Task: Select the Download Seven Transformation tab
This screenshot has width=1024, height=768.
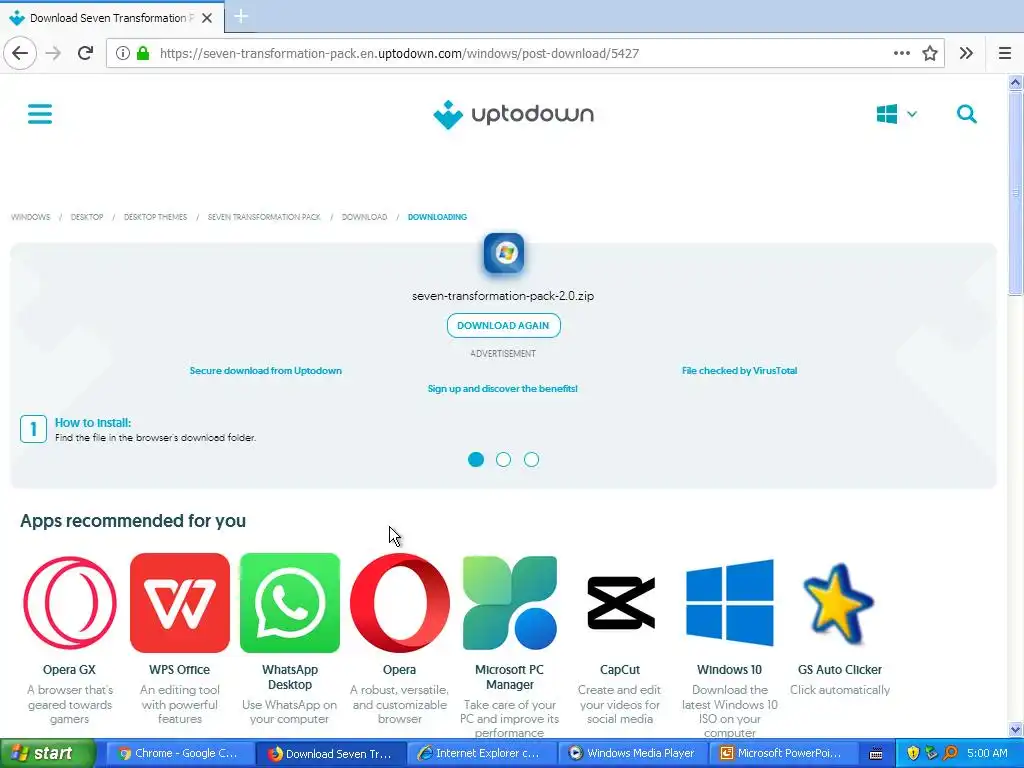Action: (x=112, y=18)
